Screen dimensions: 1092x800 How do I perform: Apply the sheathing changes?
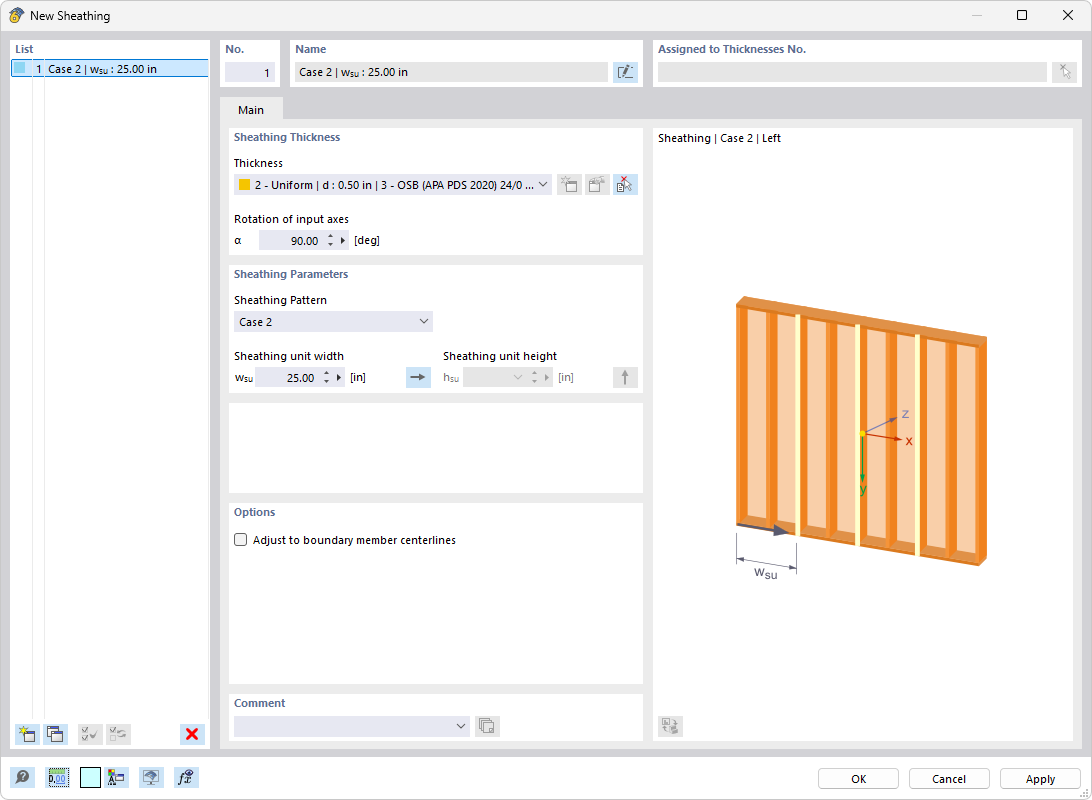(1039, 778)
